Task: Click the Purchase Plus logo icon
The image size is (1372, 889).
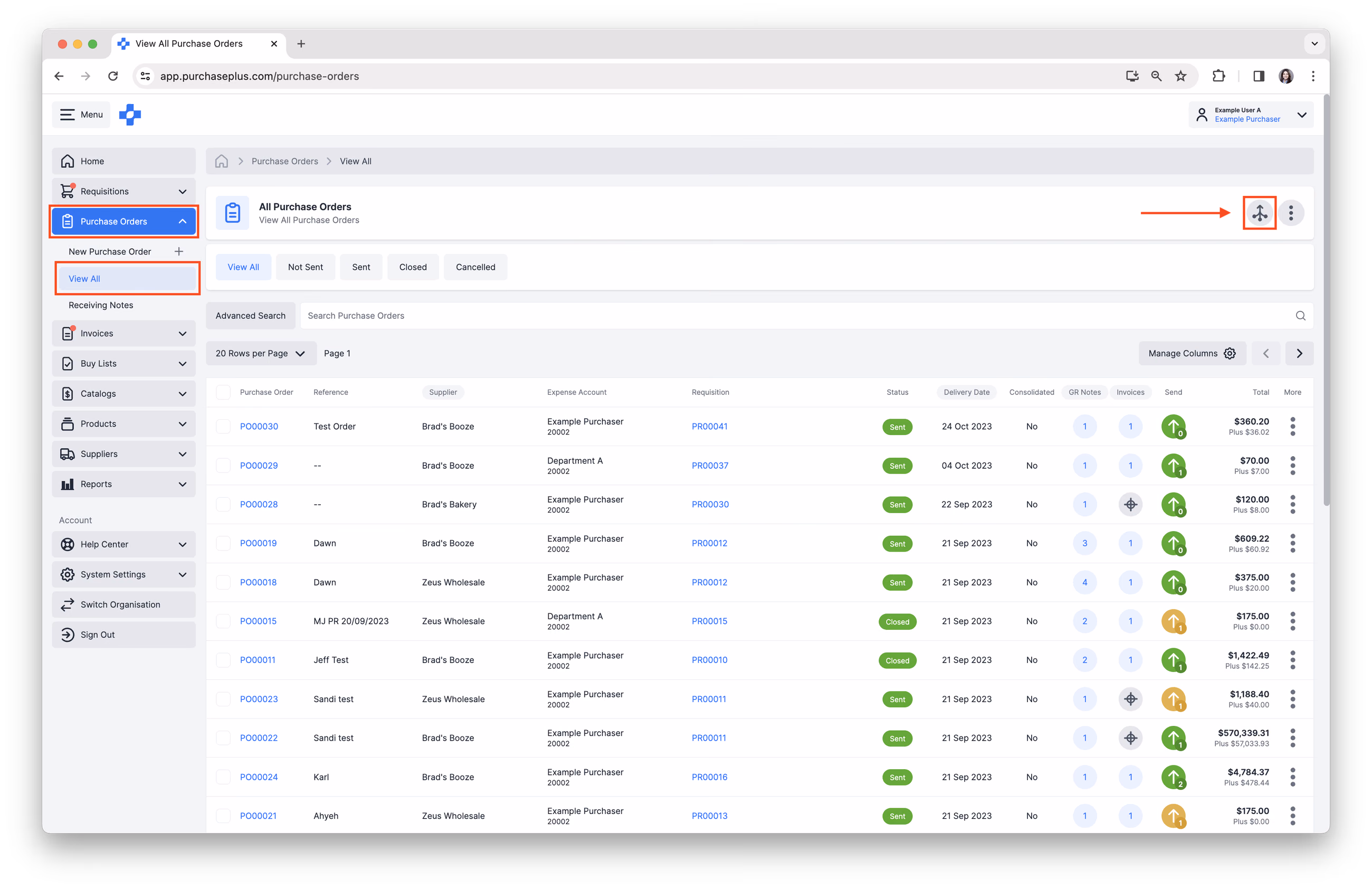Action: pyautogui.click(x=130, y=114)
